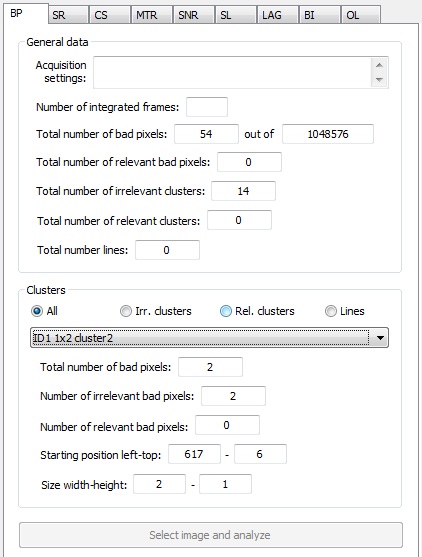Screen dimensions: 422x557
Task: Enable the Lines radio option
Action: click(x=330, y=311)
